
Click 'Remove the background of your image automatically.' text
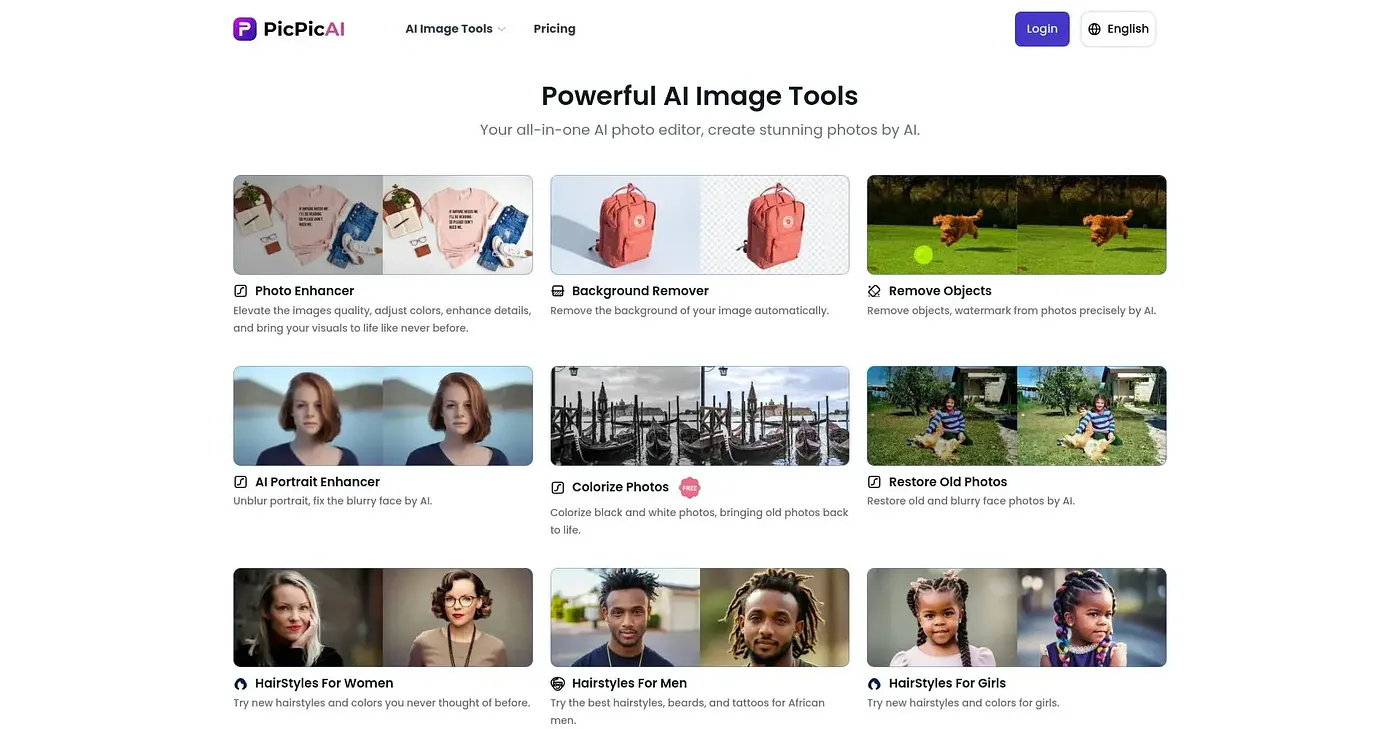point(689,311)
